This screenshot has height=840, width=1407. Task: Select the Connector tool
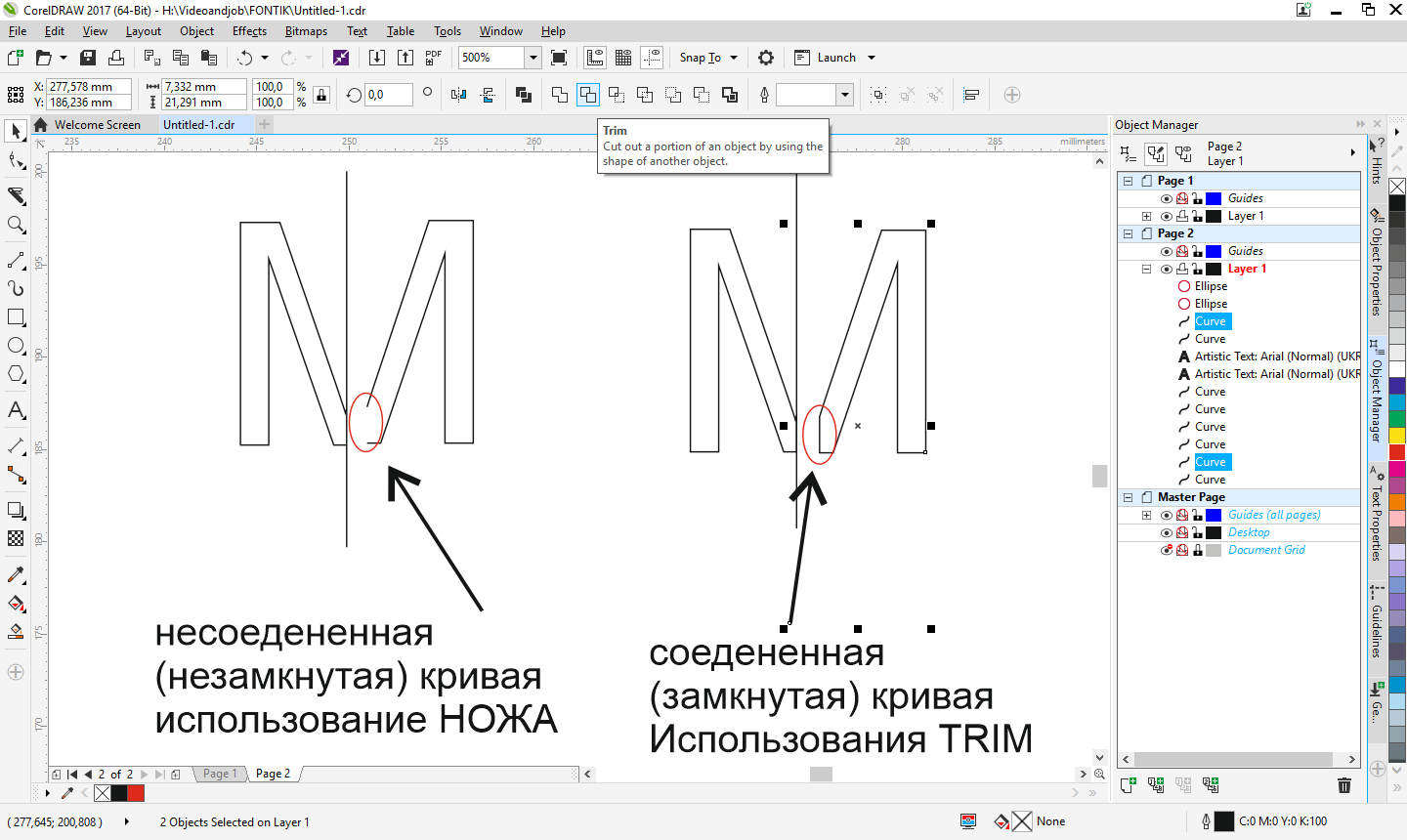(16, 475)
